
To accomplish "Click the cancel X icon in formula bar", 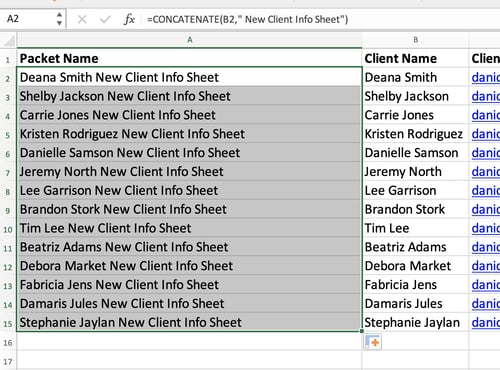I will coord(82,20).
